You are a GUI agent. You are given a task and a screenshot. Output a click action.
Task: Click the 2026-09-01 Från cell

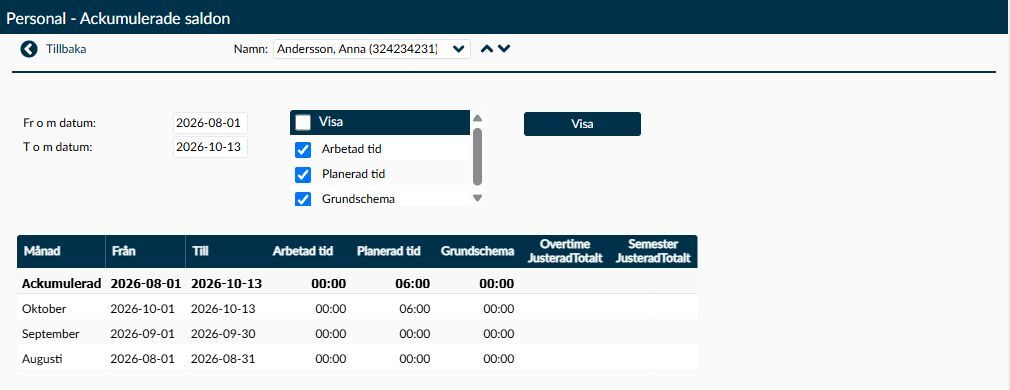coord(142,334)
